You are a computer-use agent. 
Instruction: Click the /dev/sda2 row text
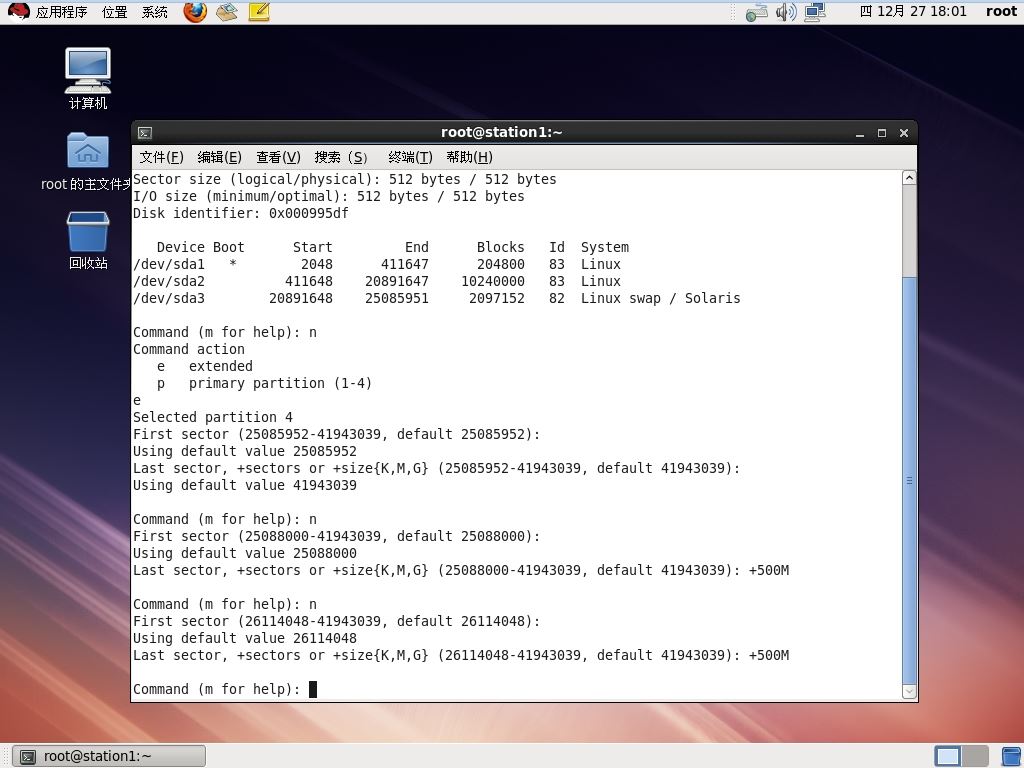377,281
